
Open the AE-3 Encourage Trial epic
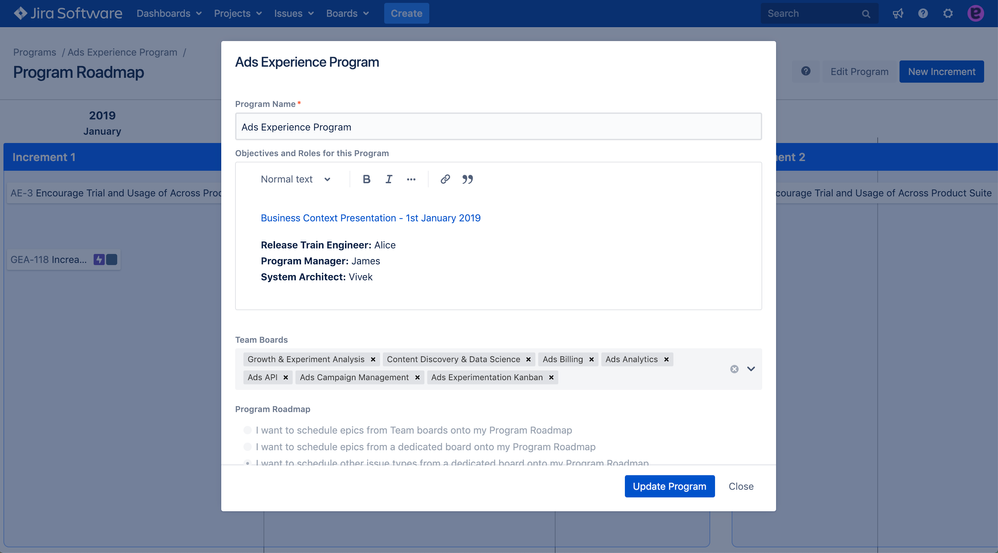(115, 193)
